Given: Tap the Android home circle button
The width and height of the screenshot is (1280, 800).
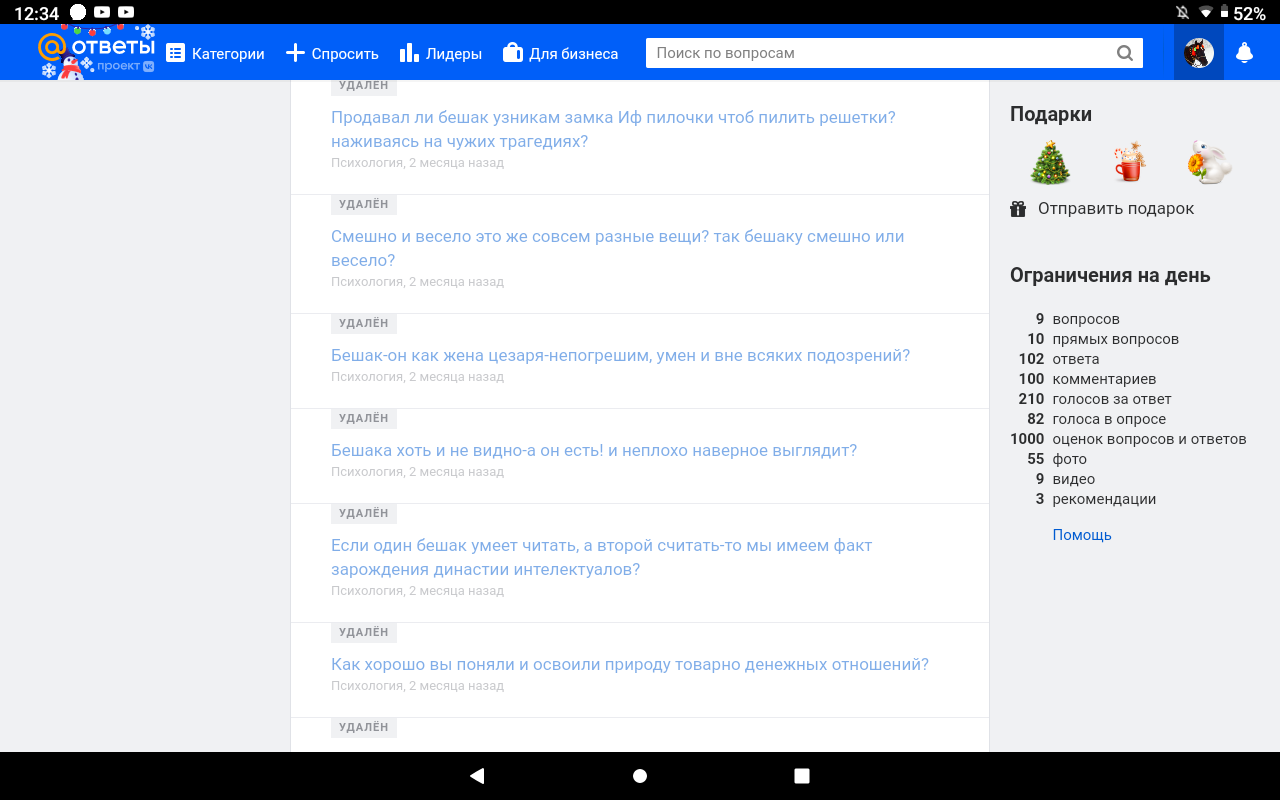Looking at the screenshot, I should [640, 776].
